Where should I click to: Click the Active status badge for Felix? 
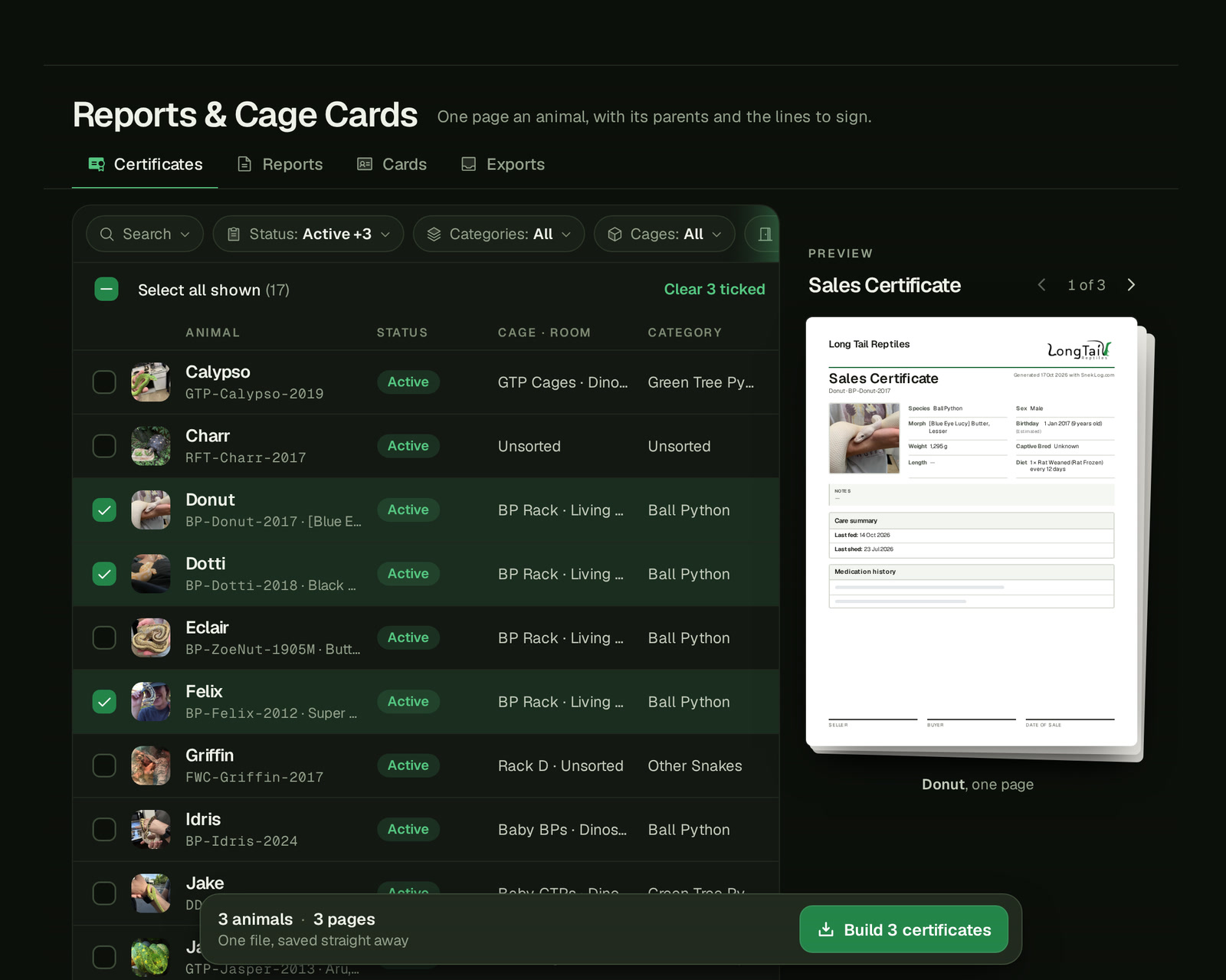[408, 702]
